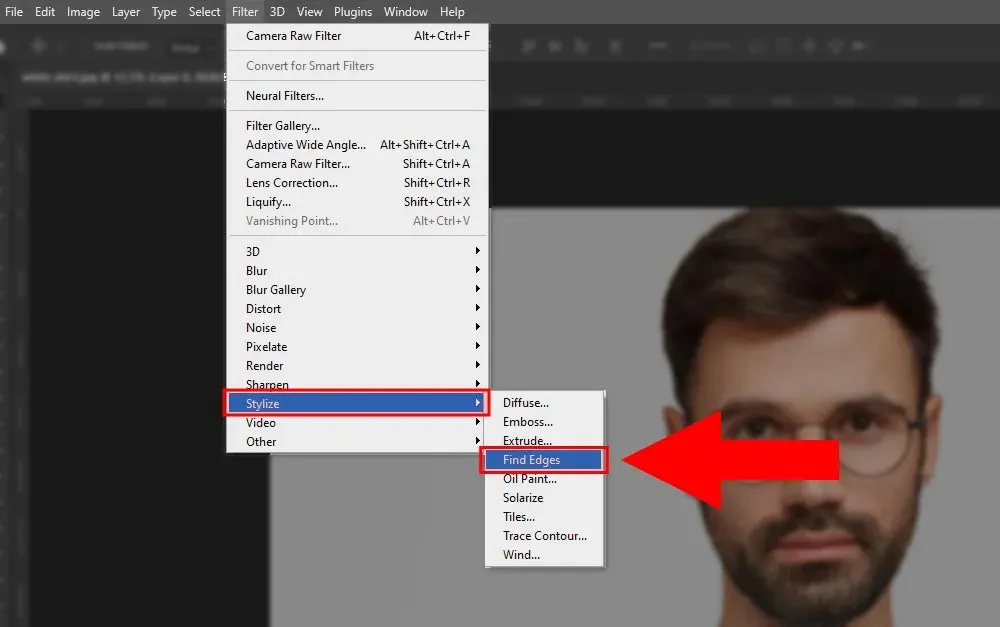Open the Liquify... filter
This screenshot has width=1000, height=627.
[358, 202]
